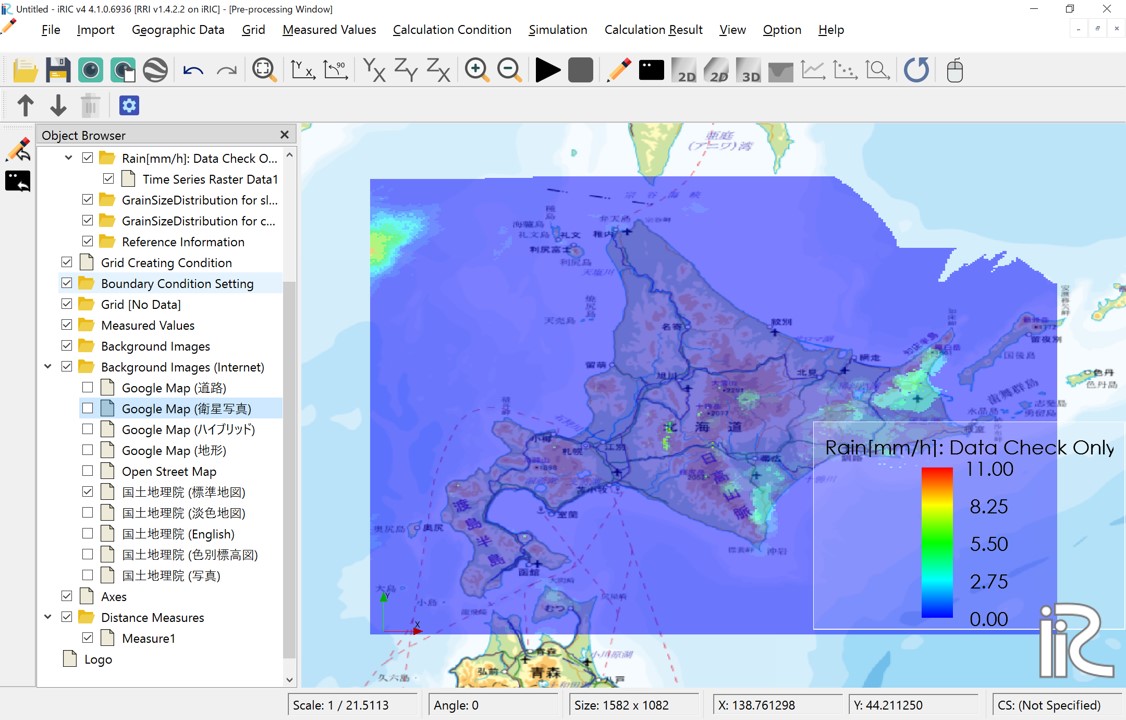This screenshot has width=1126, height=720.
Task: Click the Scale 1 / 21.5113 status field
Action: [x=352, y=705]
